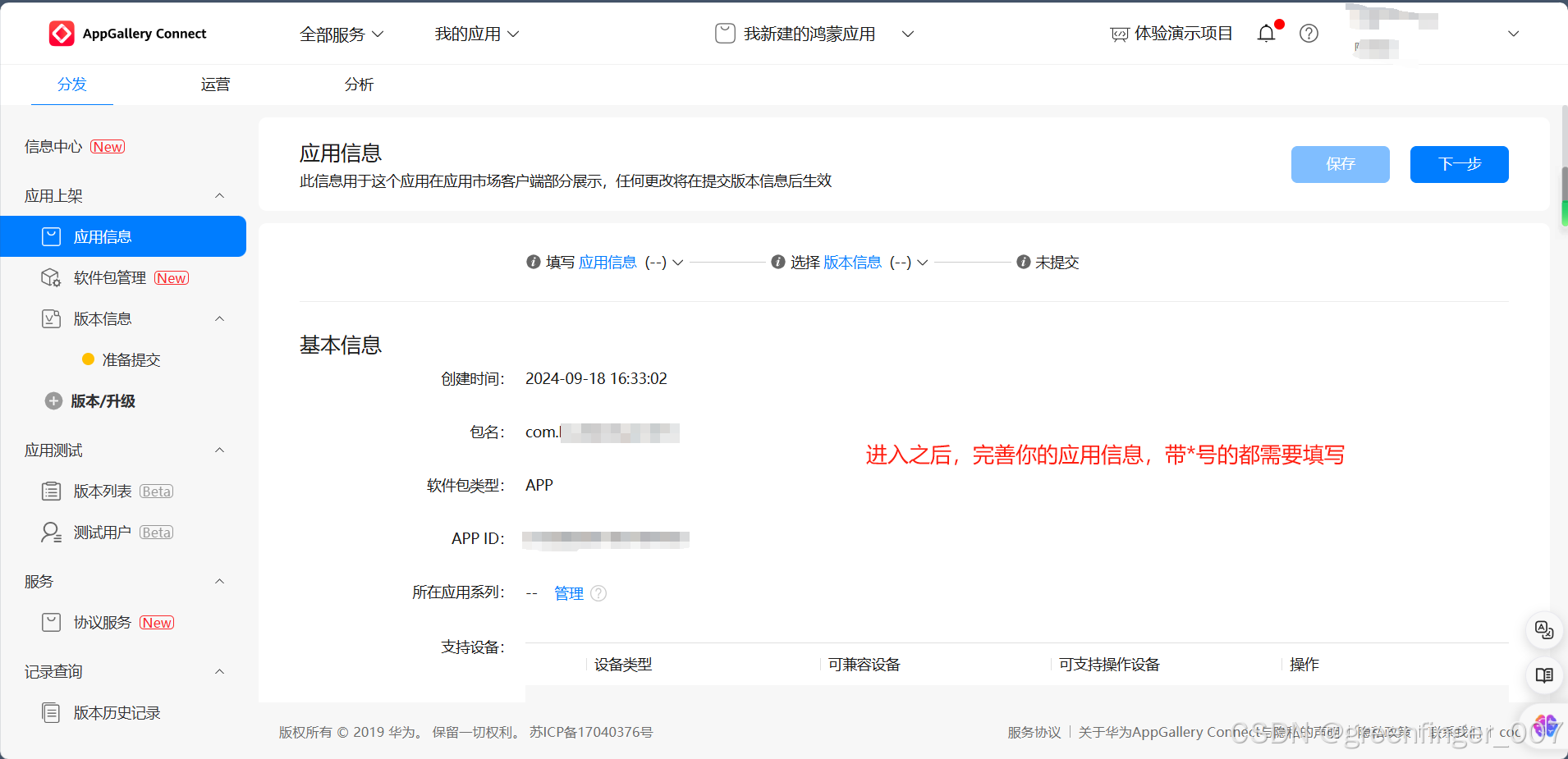Image resolution: width=1568 pixels, height=759 pixels.
Task: Open the notification bell
Action: pos(1267,33)
